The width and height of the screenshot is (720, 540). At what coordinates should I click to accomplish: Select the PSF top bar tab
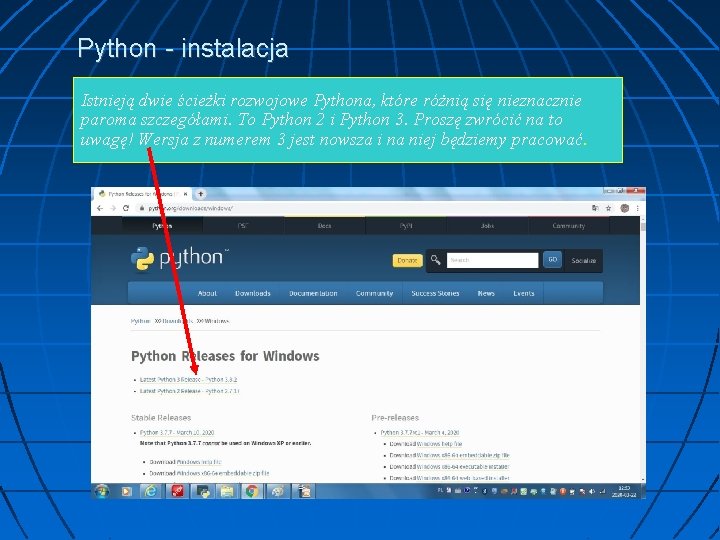[243, 225]
